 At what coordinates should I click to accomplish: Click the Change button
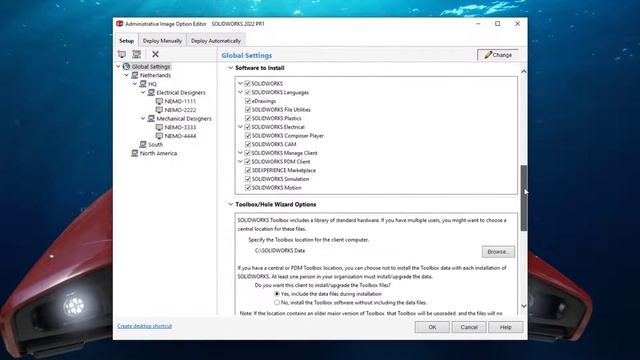click(x=498, y=55)
